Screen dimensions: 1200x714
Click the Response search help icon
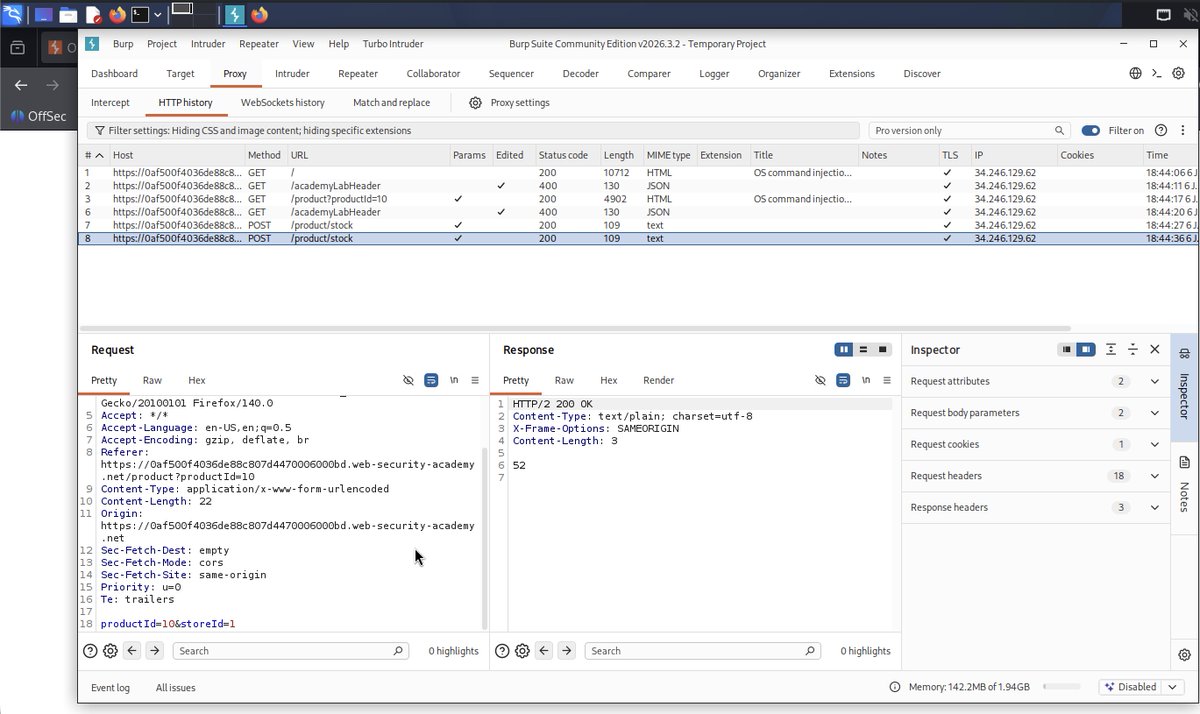[502, 651]
